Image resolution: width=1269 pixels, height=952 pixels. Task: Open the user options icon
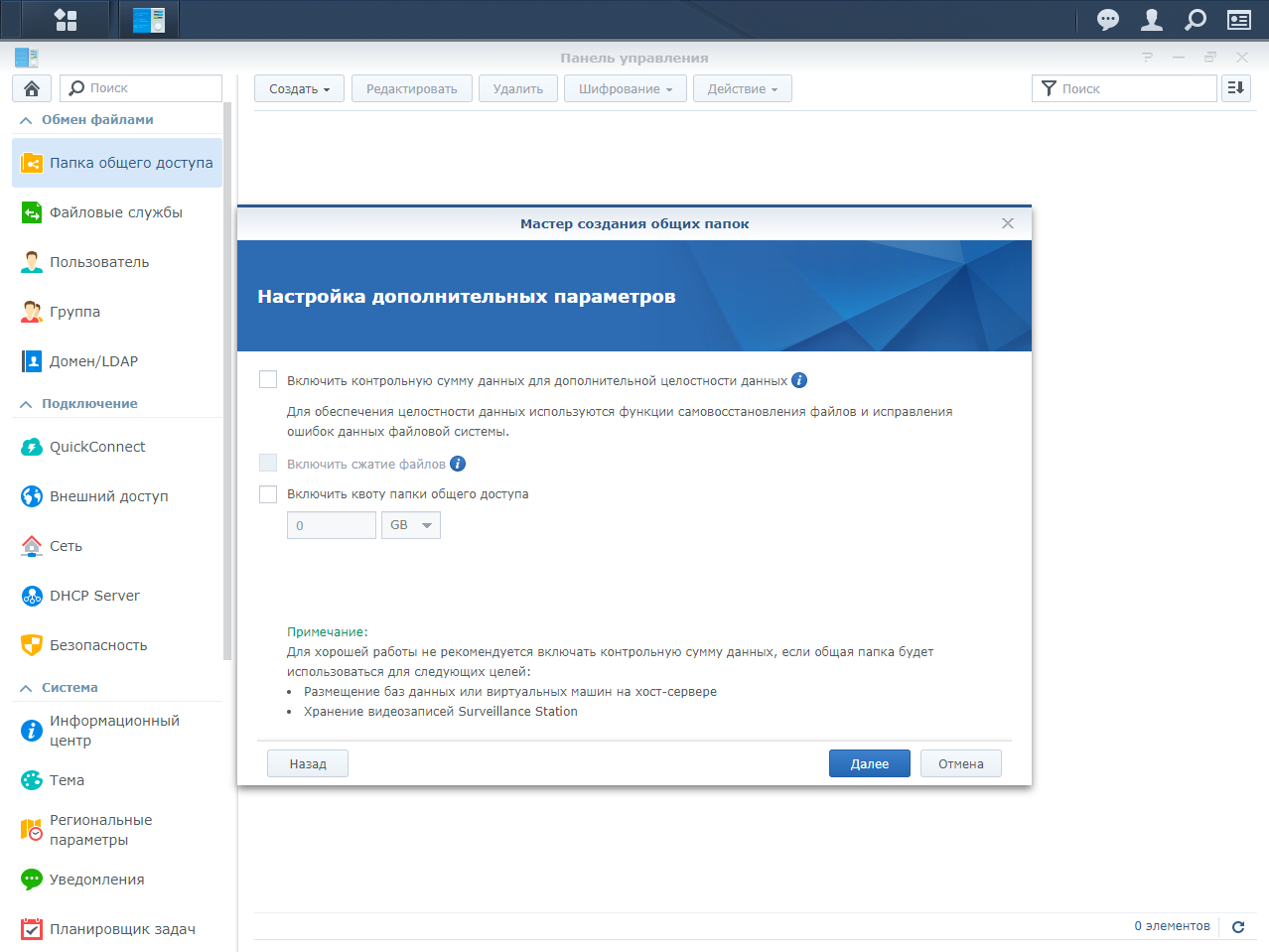(1152, 19)
